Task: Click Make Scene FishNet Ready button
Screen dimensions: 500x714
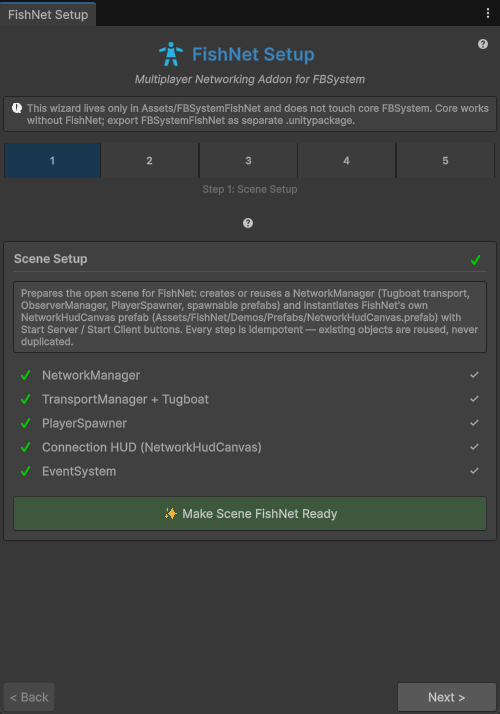Action: [250, 514]
